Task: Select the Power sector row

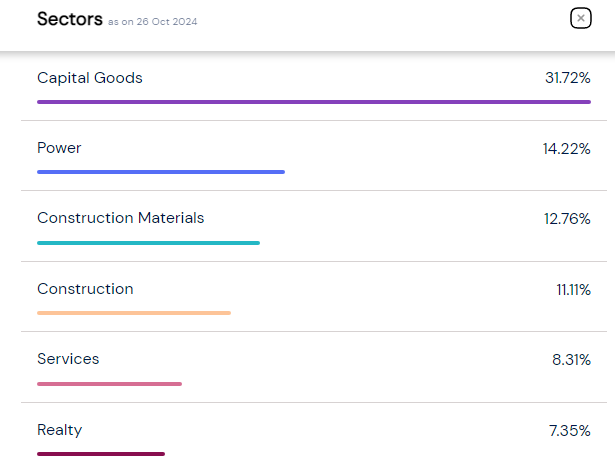Action: tap(59, 148)
